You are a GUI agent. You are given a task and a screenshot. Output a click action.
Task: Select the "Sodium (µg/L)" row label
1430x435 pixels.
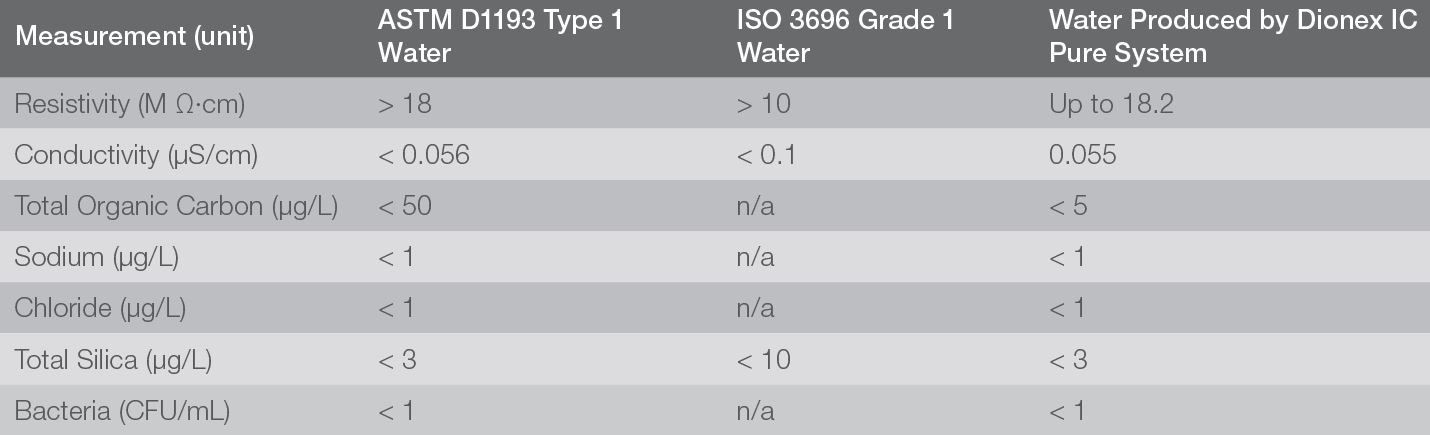coord(96,257)
